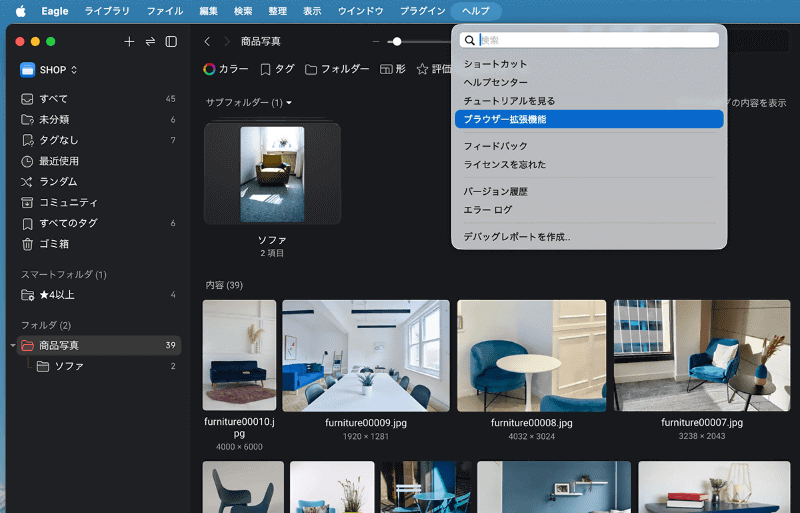This screenshot has height=513, width=800.
Task: Open the ウインドウ menu
Action: tap(360, 11)
